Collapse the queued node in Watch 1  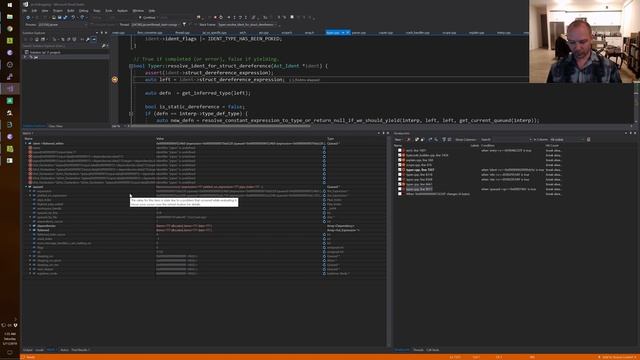[x=26, y=187]
